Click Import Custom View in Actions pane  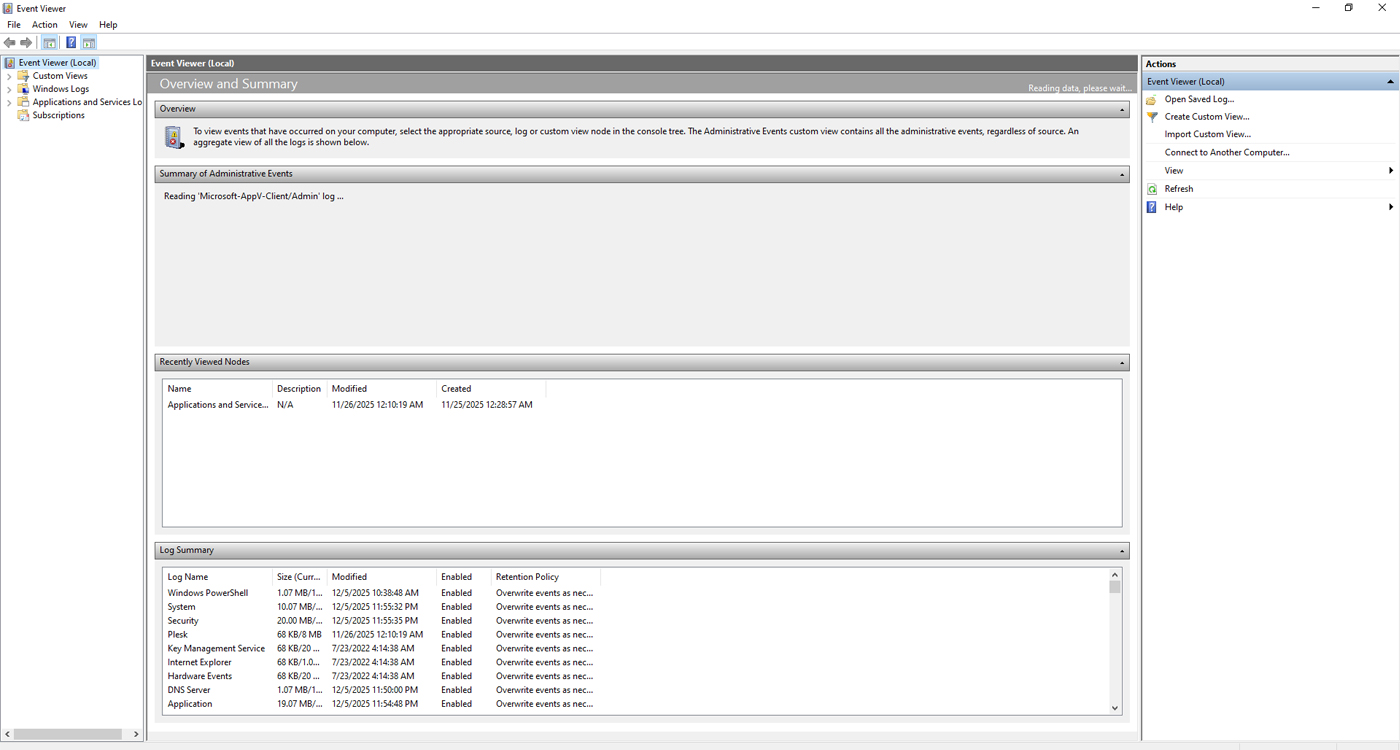1207,134
